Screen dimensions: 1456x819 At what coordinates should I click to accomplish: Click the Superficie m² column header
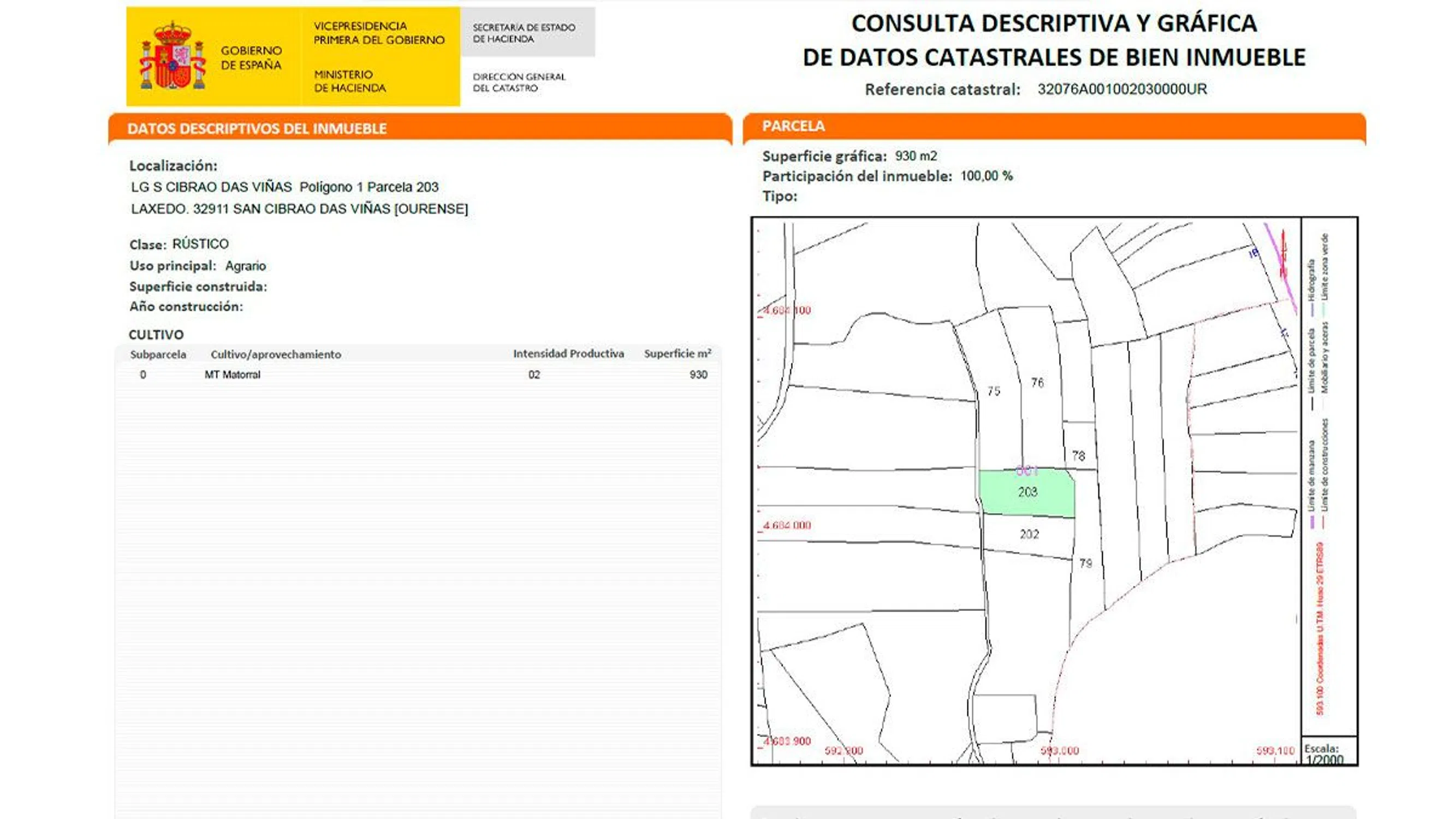coord(677,354)
